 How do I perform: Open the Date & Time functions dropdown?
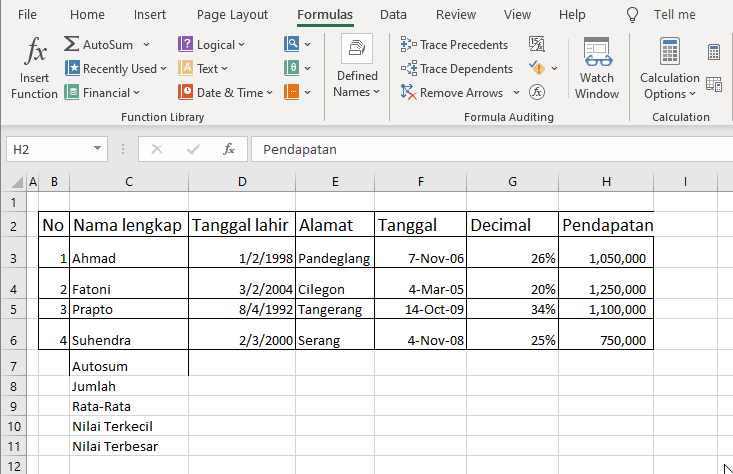[x=226, y=92]
